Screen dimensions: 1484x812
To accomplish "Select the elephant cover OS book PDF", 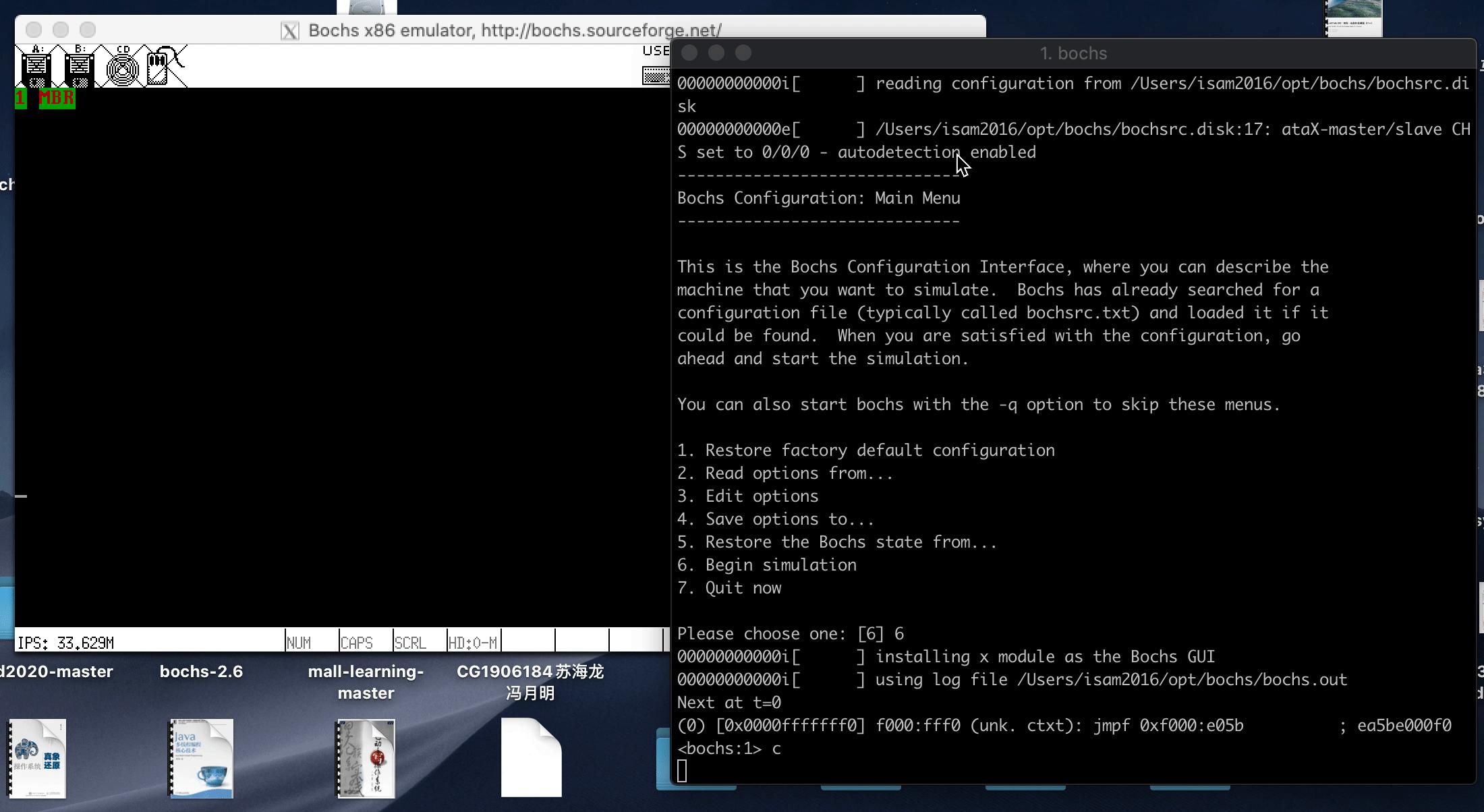I will [38, 758].
